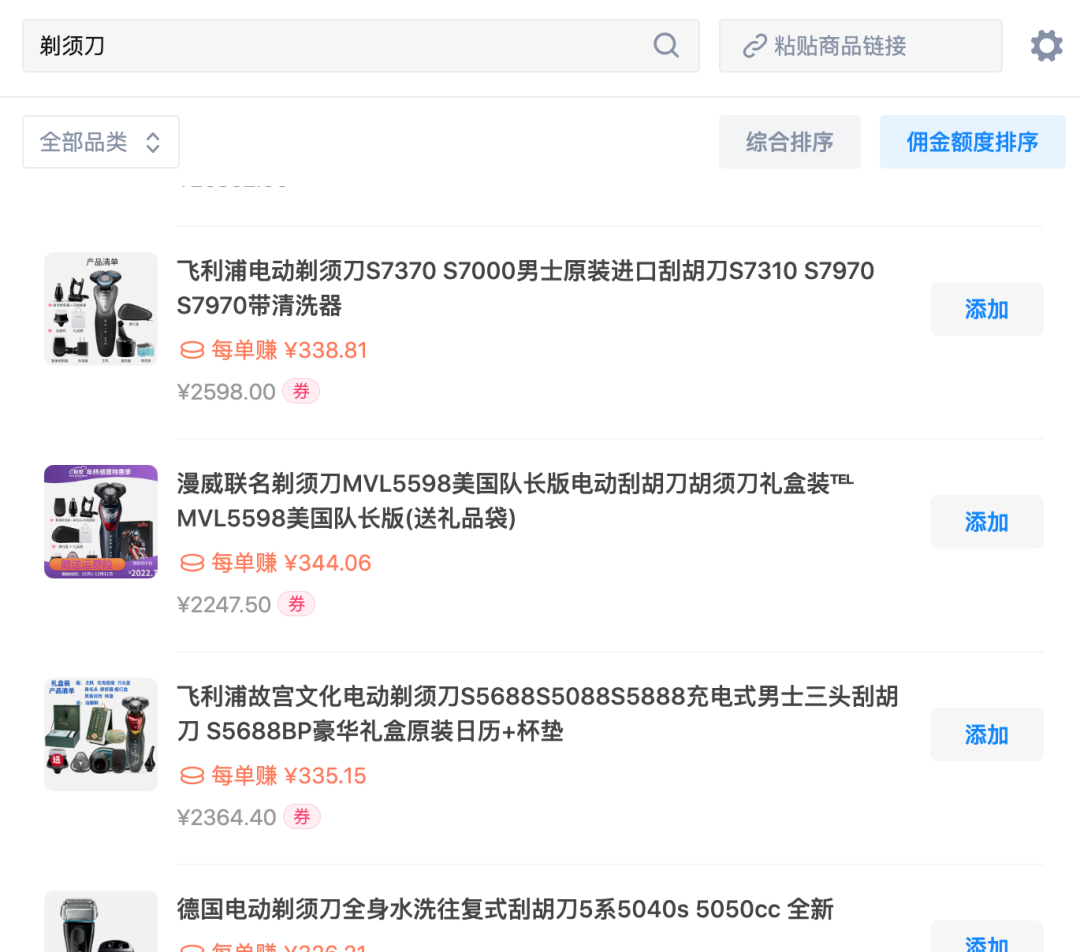
Task: Click earnings text 每单赚 ¥344.06
Action: 291,563
